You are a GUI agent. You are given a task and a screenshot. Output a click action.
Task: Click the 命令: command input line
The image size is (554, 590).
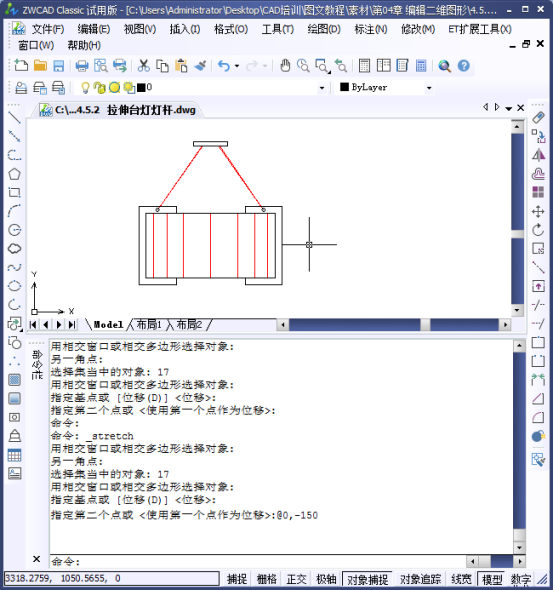point(258,562)
